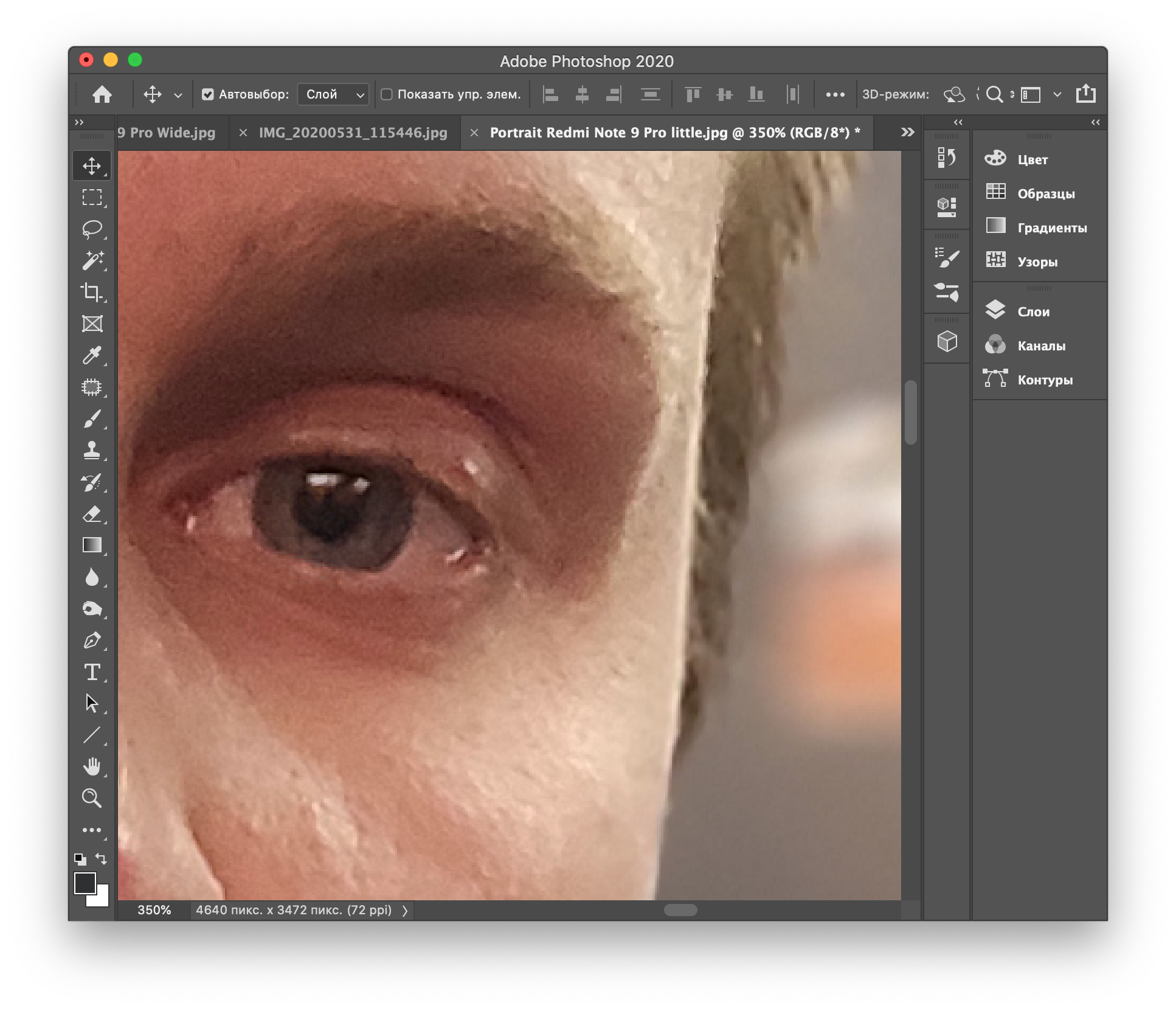Open the Слой auto-select dropdown
The height and width of the screenshot is (1011, 1176).
(x=333, y=94)
